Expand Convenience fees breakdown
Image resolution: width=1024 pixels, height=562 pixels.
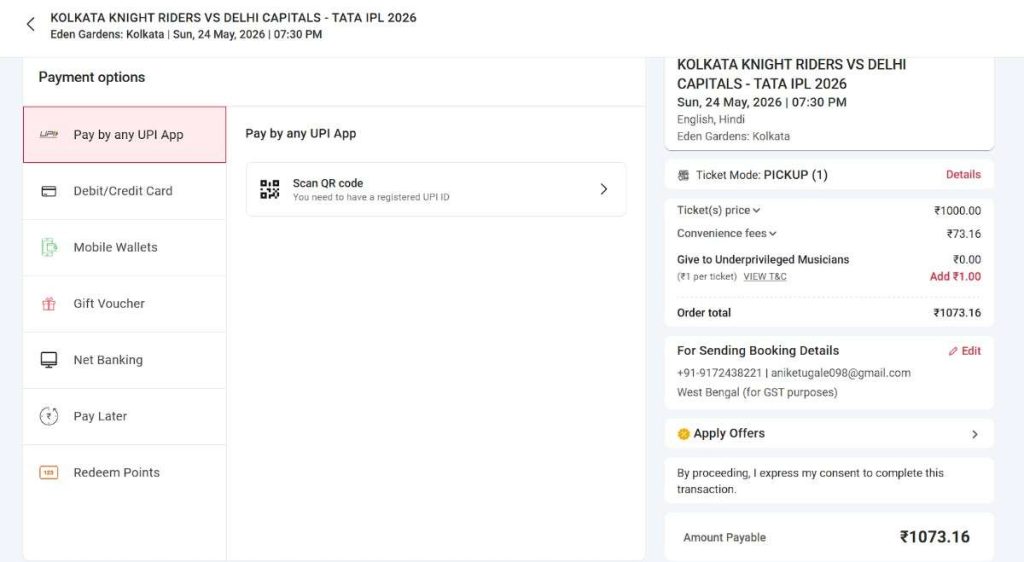[x=726, y=233]
